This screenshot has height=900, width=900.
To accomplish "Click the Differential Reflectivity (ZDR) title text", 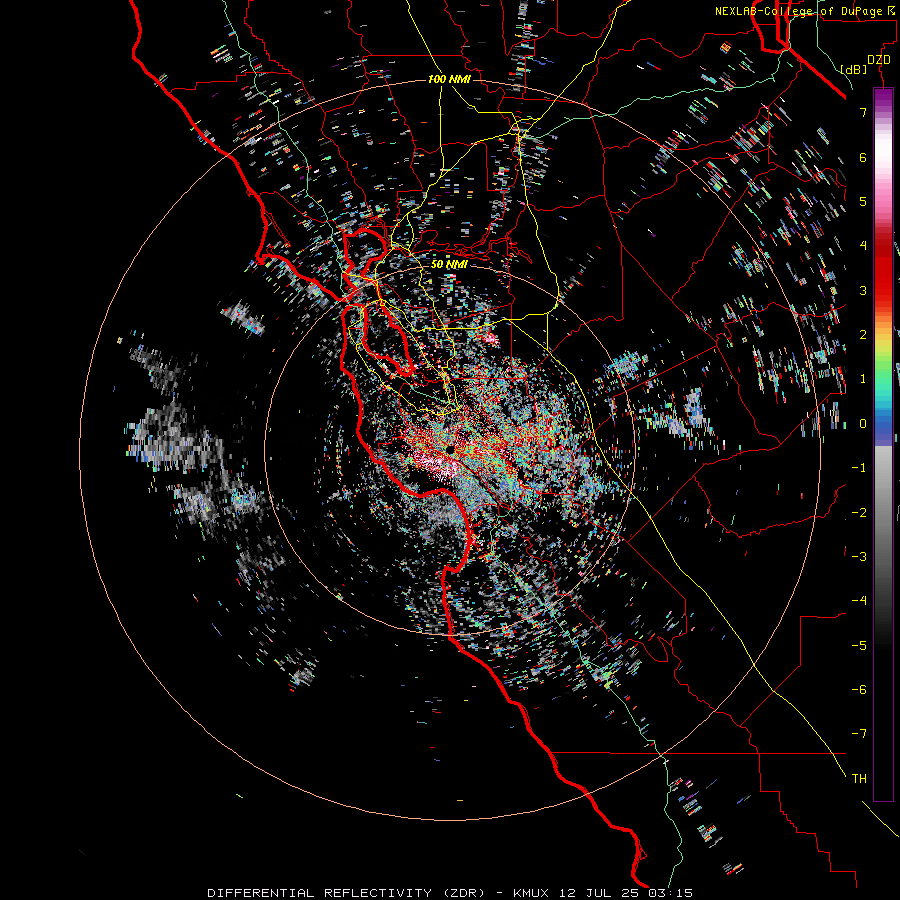I will pyautogui.click(x=351, y=893).
